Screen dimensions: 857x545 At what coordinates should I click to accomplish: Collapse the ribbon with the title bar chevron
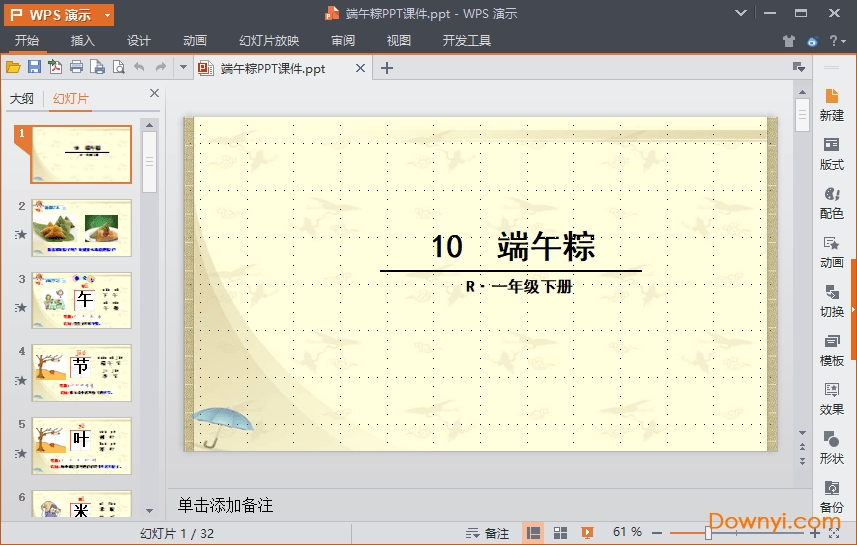pyautogui.click(x=741, y=13)
